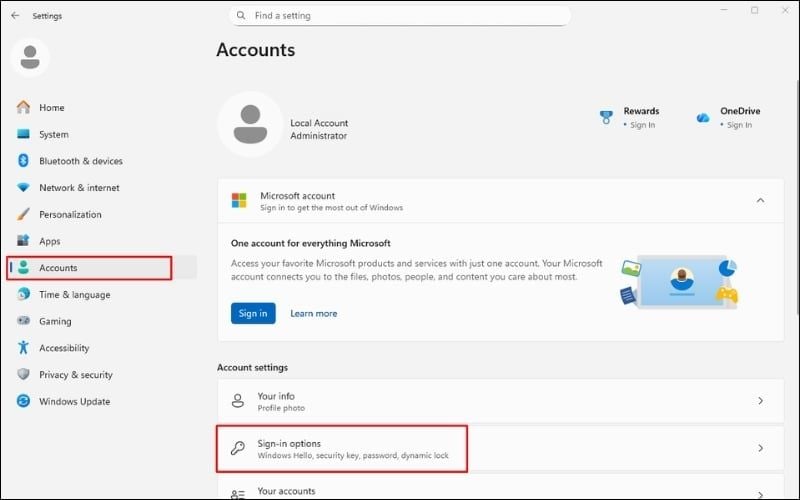Screen dimensions: 800x500
Task: Click the System monitor icon
Action: (x=23, y=134)
